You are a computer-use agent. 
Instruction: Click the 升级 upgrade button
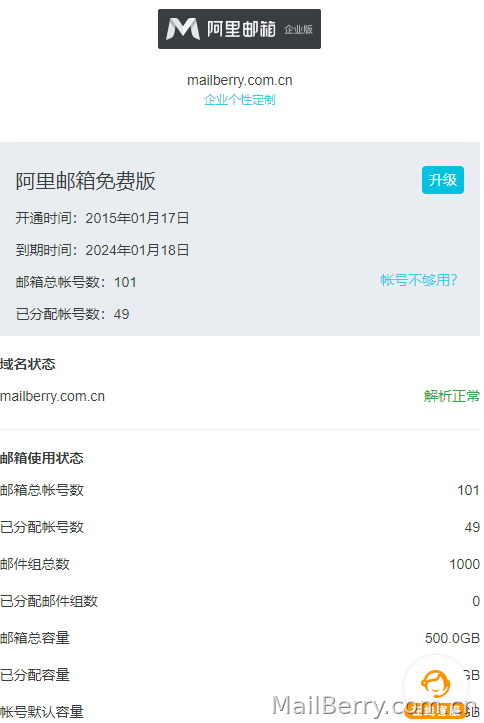tap(443, 180)
